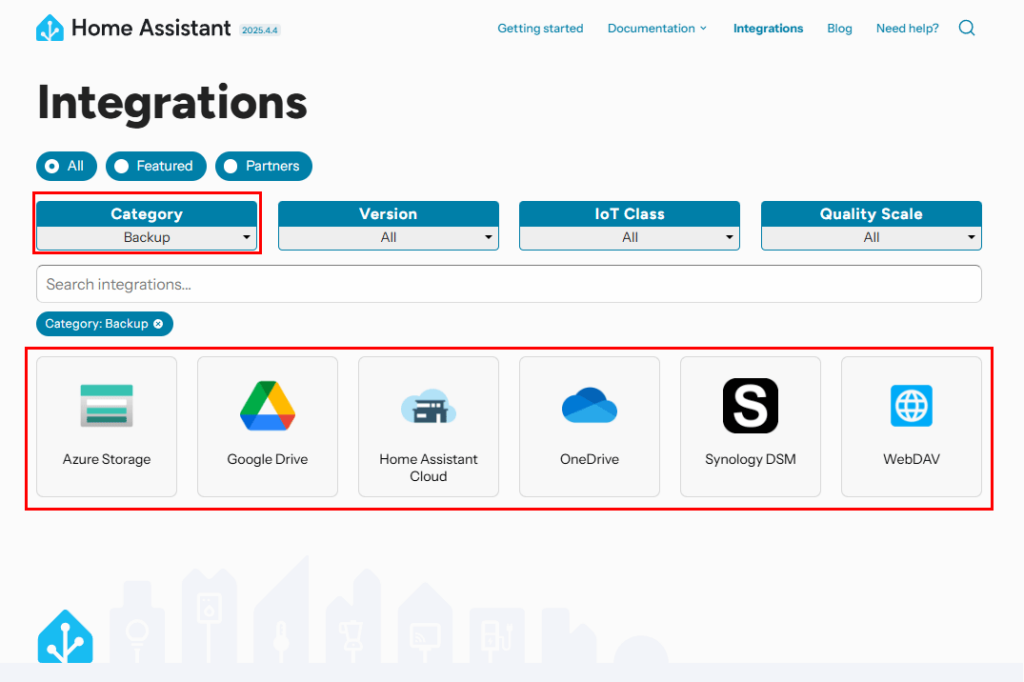1024x682 pixels.
Task: Open the Home Assistant Cloud integration icon
Action: click(428, 406)
